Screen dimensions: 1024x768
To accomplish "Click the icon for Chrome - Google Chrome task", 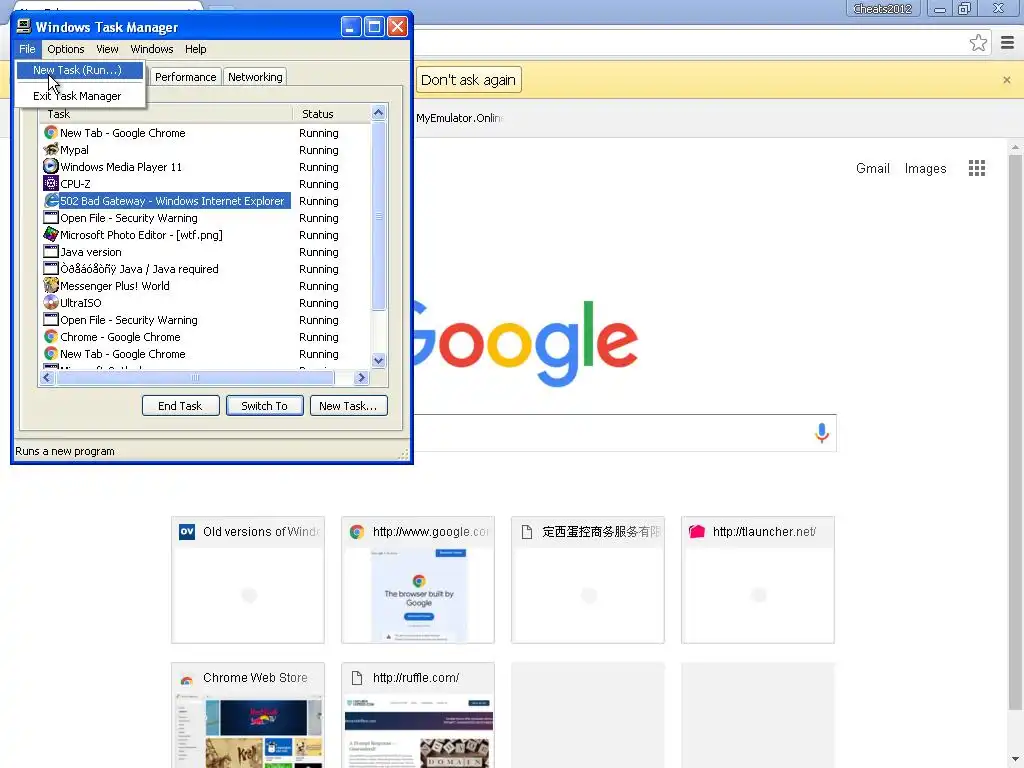I will (x=51, y=336).
